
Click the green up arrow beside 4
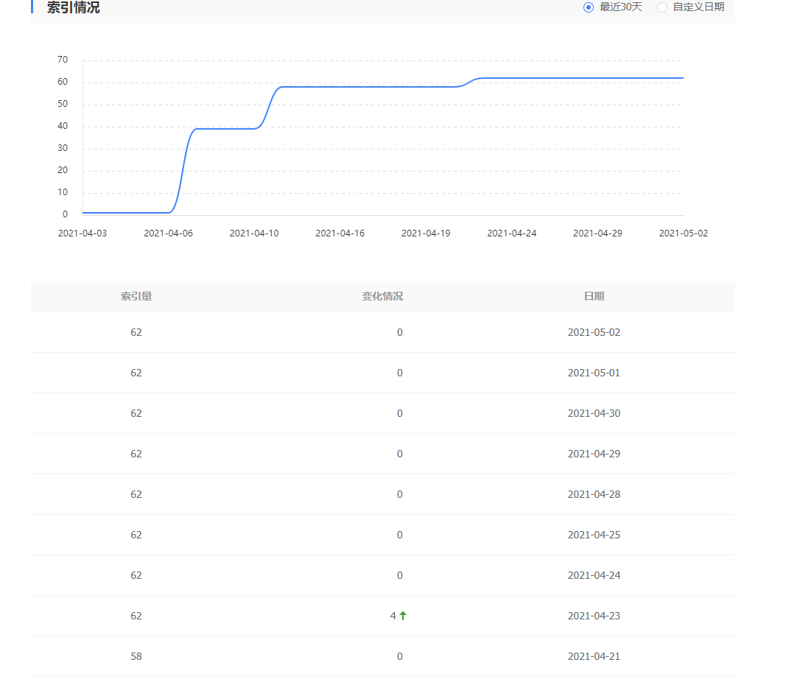point(403,616)
